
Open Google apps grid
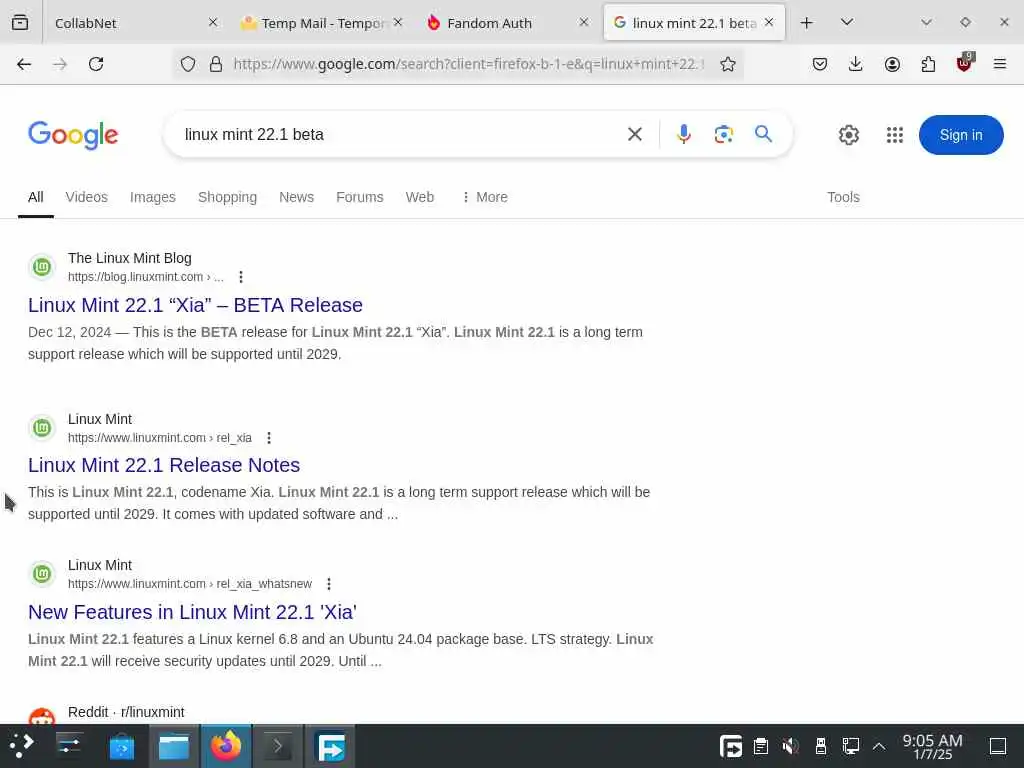pos(895,135)
